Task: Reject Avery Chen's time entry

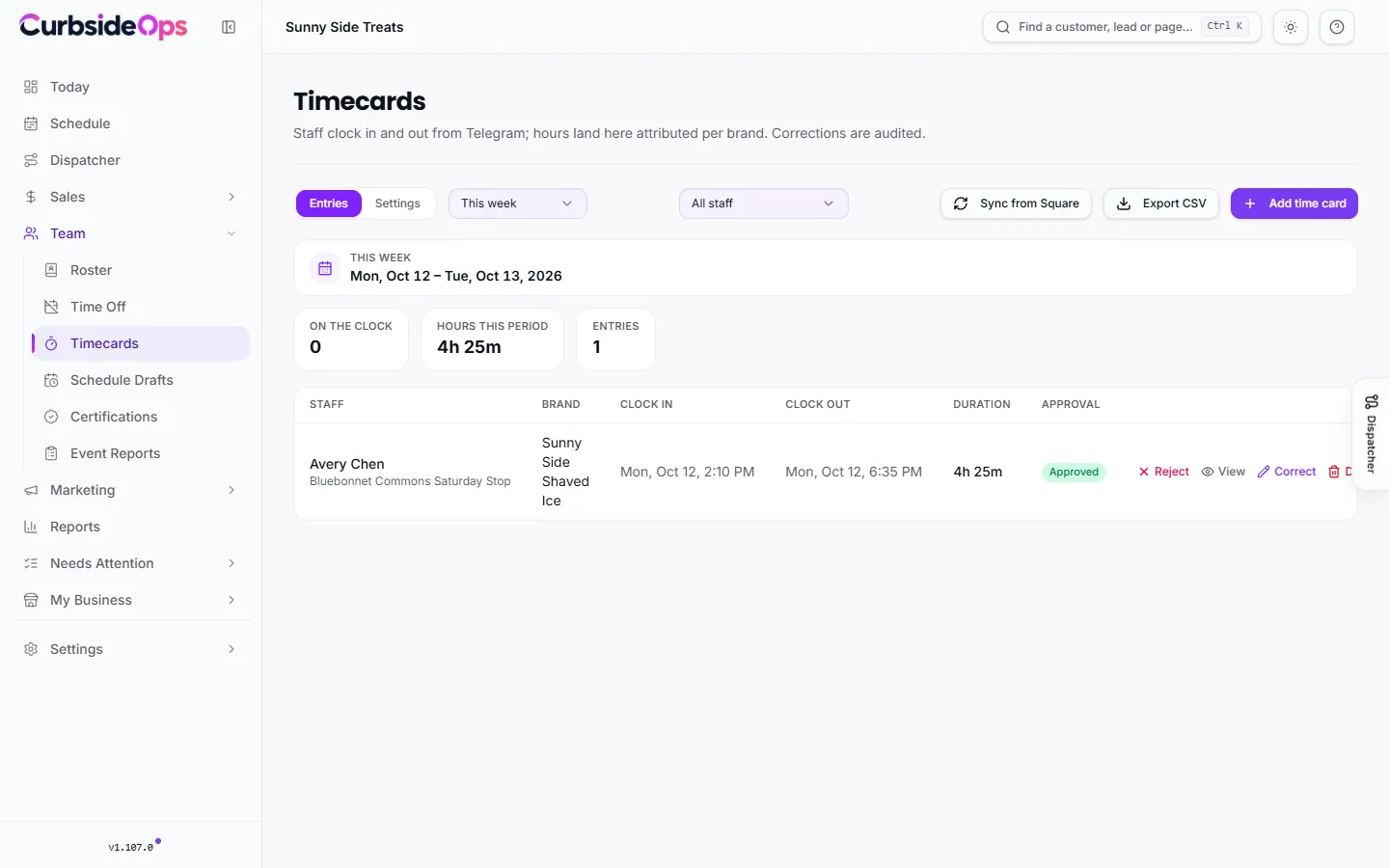Action: tap(1164, 472)
